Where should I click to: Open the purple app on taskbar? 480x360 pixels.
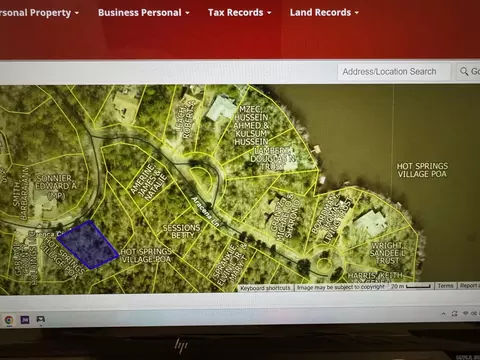25,320
